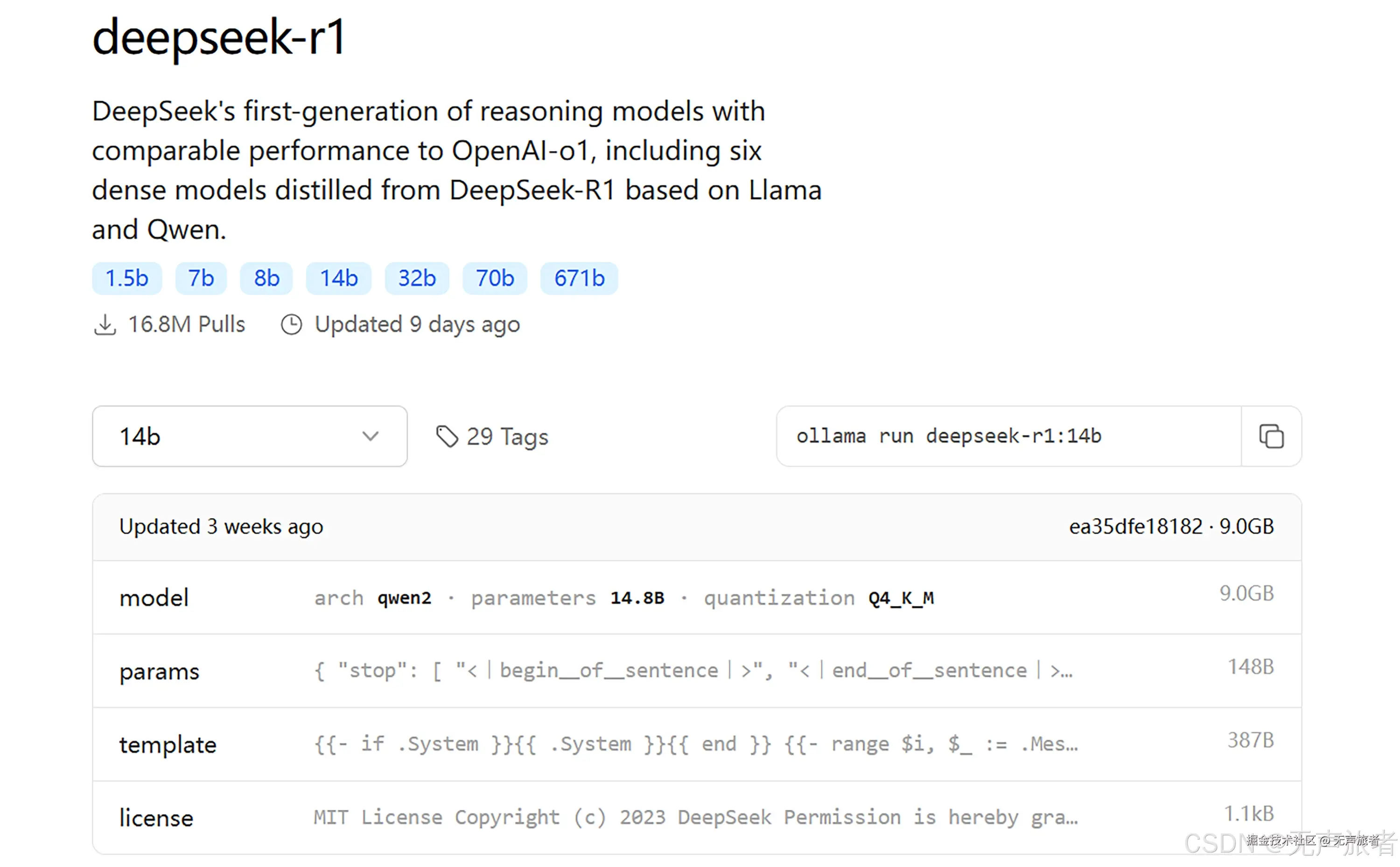Viewport: 1400px width, 867px height.
Task: Click the download pulls icon
Action: coord(105,325)
